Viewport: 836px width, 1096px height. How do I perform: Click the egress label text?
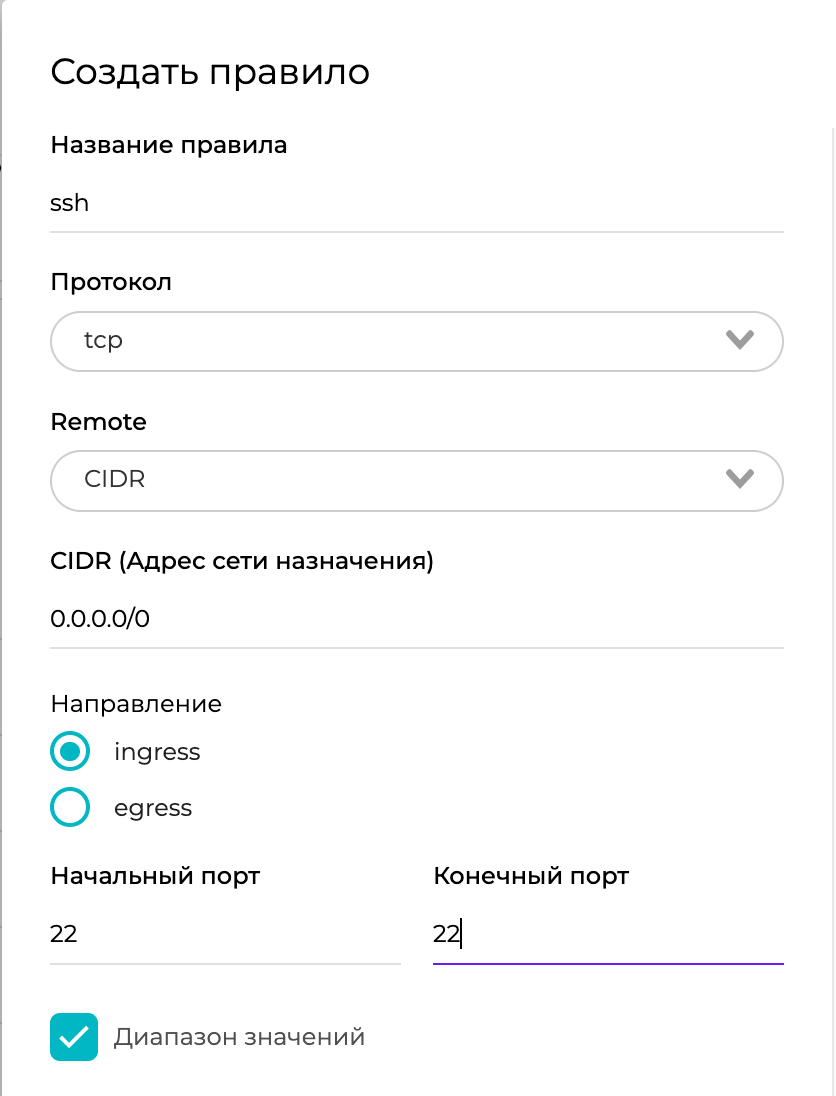[x=153, y=808]
